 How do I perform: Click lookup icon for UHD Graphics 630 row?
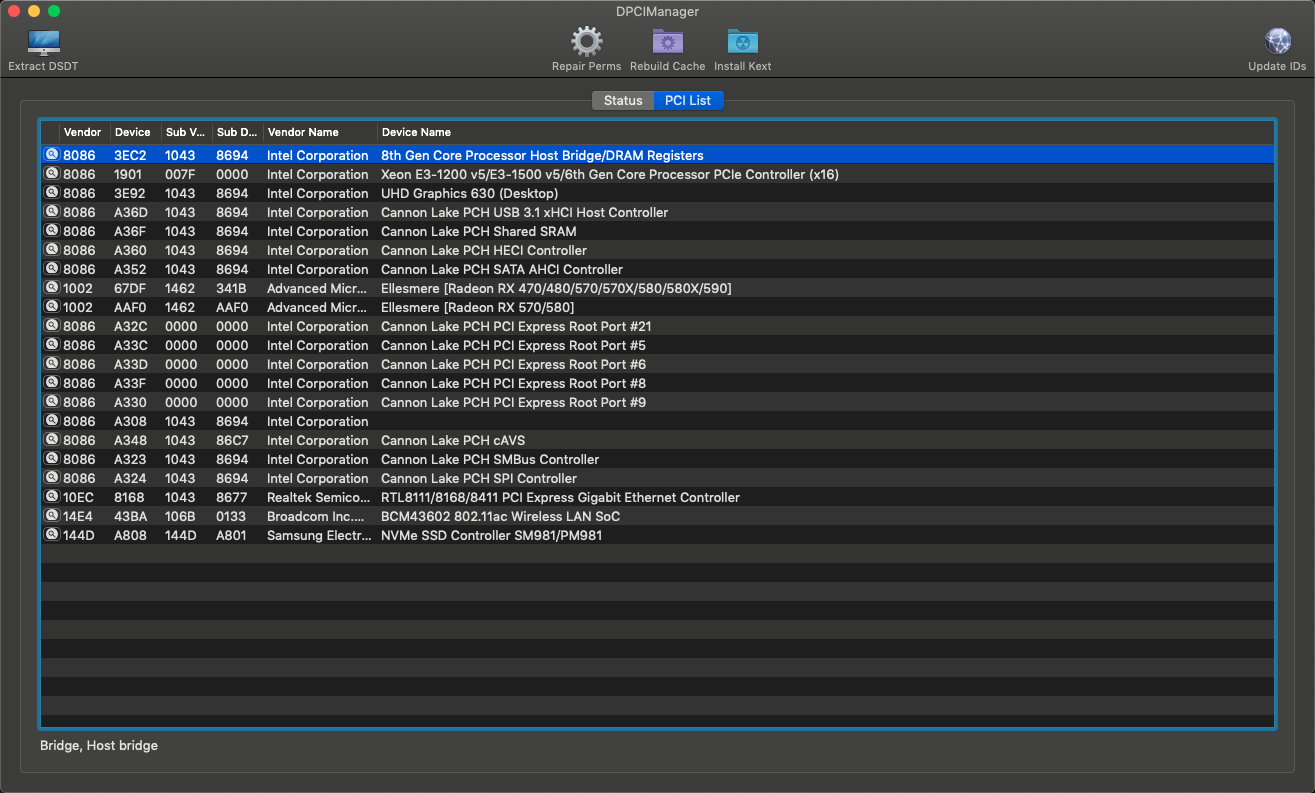(x=52, y=193)
